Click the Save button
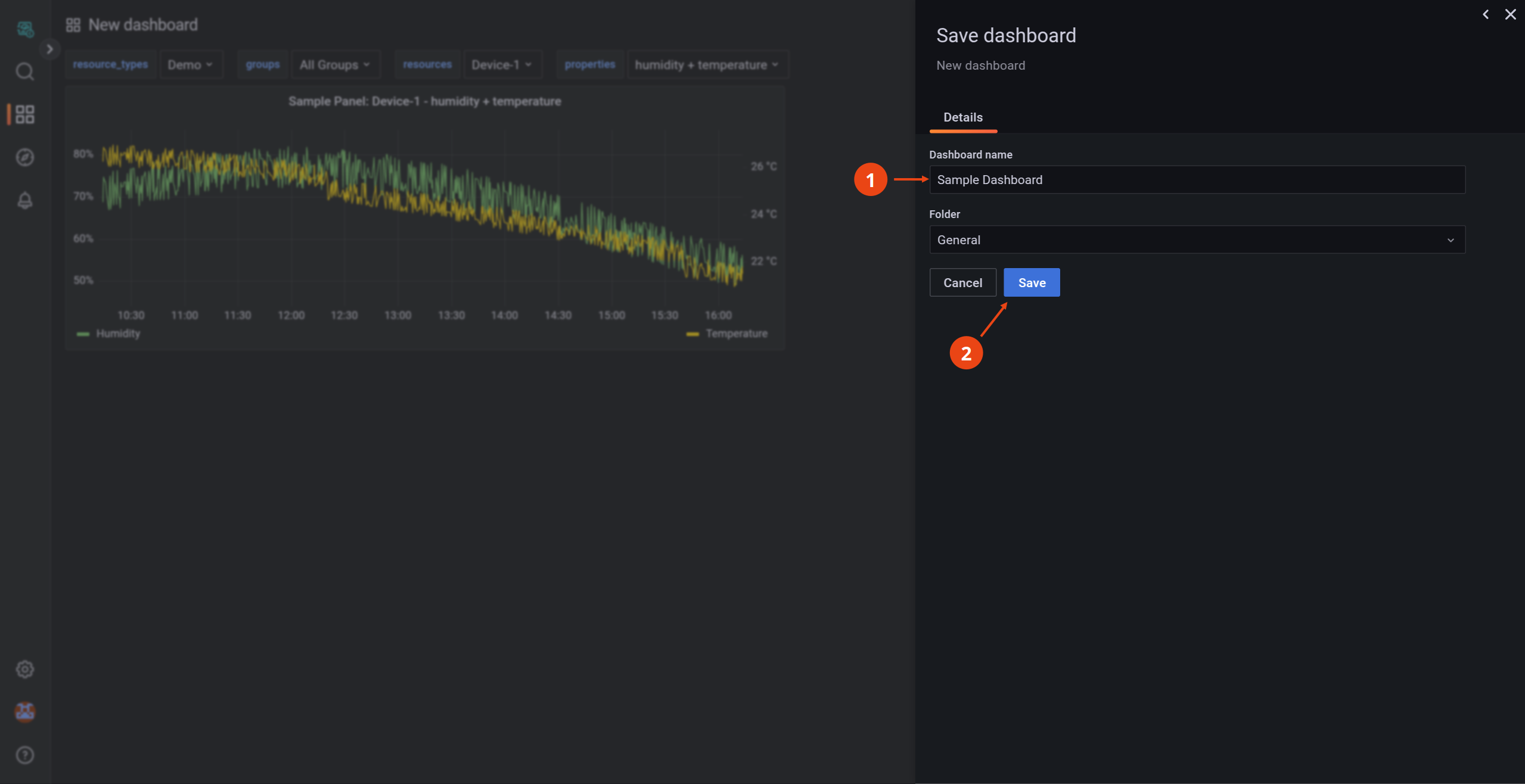This screenshot has height=784, width=1525. 1031,282
